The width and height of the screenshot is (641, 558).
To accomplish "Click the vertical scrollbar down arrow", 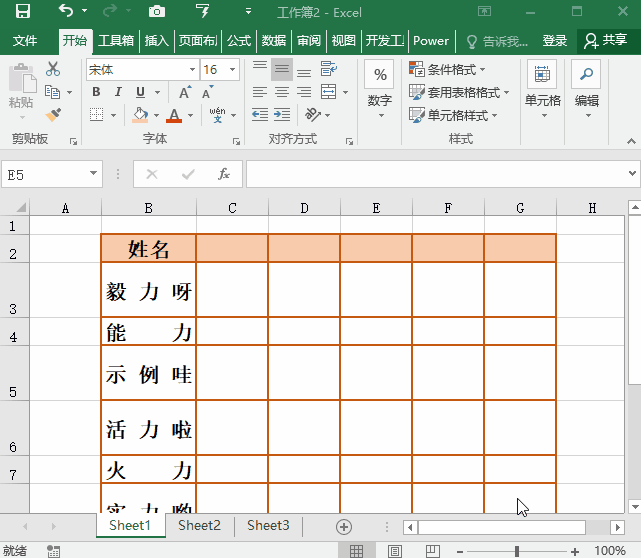I will coord(634,506).
